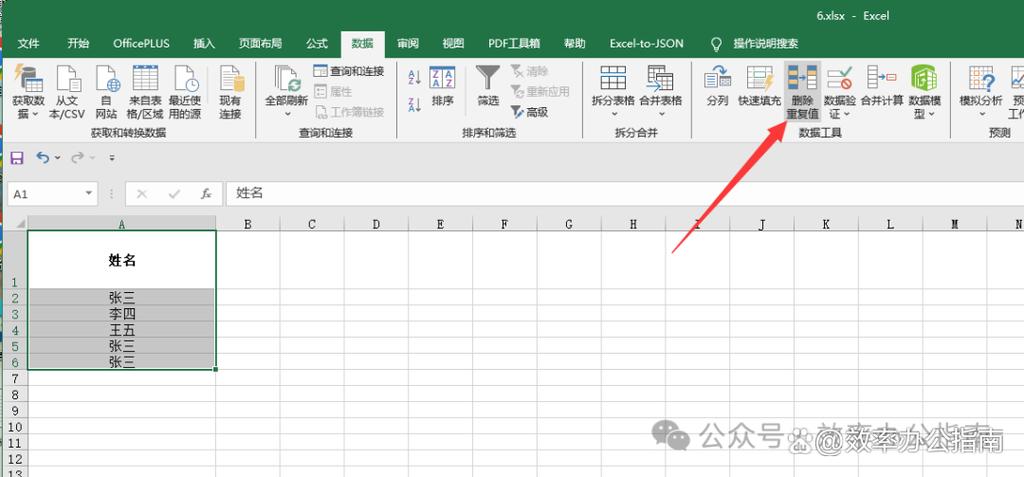Switch to the 公式 (Formulas) tab
The height and width of the screenshot is (477, 1024).
(317, 44)
